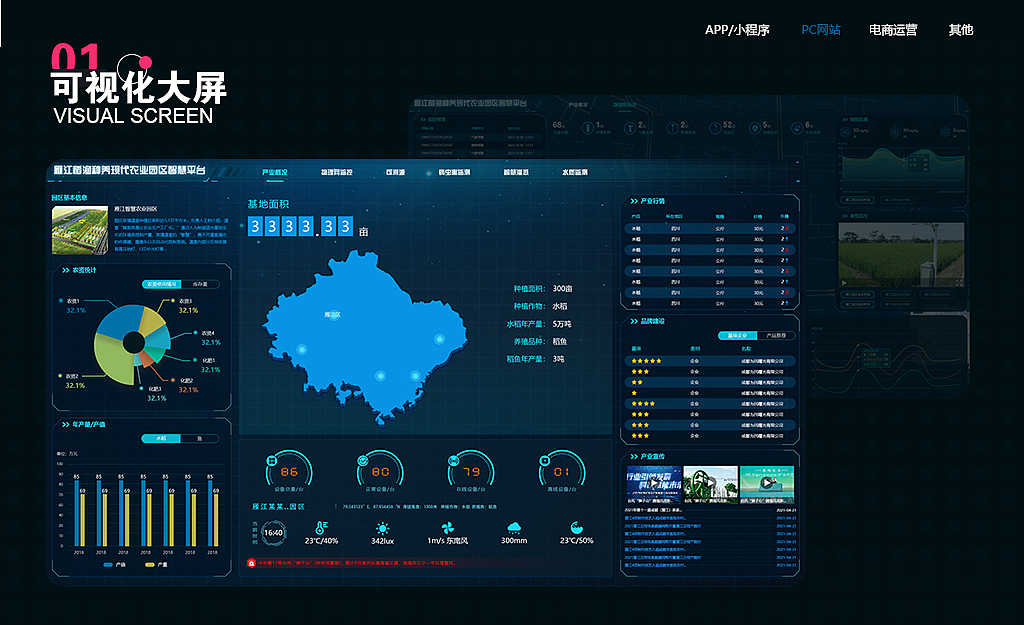Select the five-star company row
1024x625 pixels.
click(x=711, y=361)
